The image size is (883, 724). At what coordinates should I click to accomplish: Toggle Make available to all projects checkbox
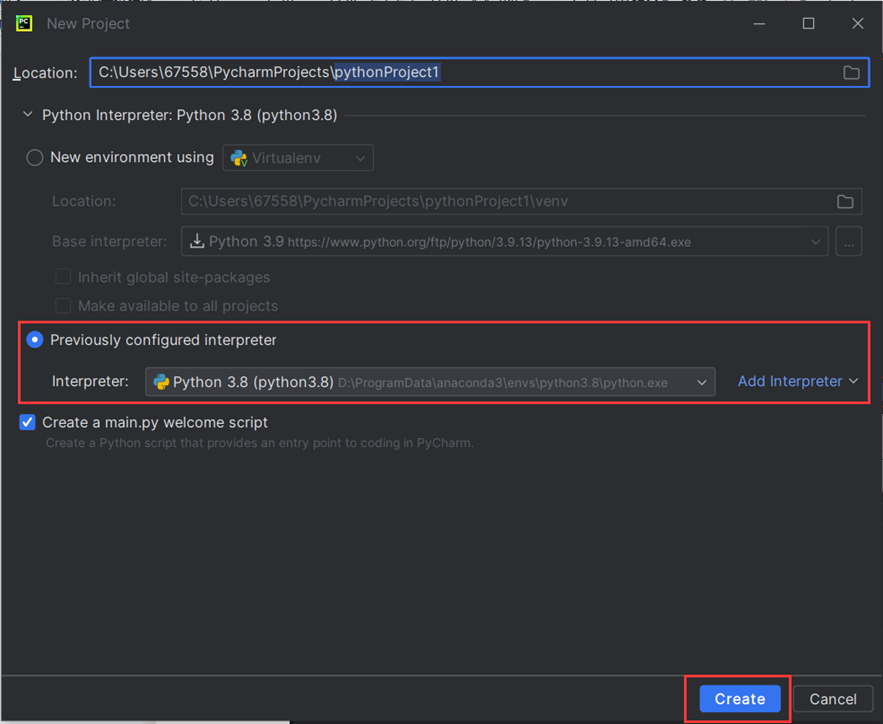click(x=63, y=306)
